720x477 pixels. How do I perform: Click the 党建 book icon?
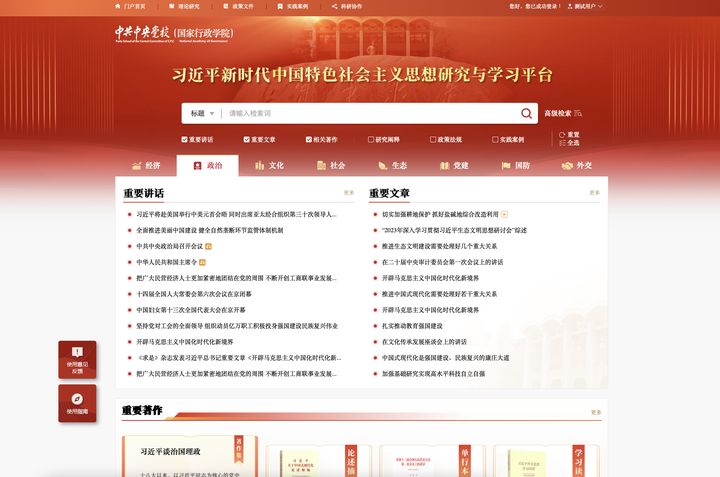[x=444, y=166]
